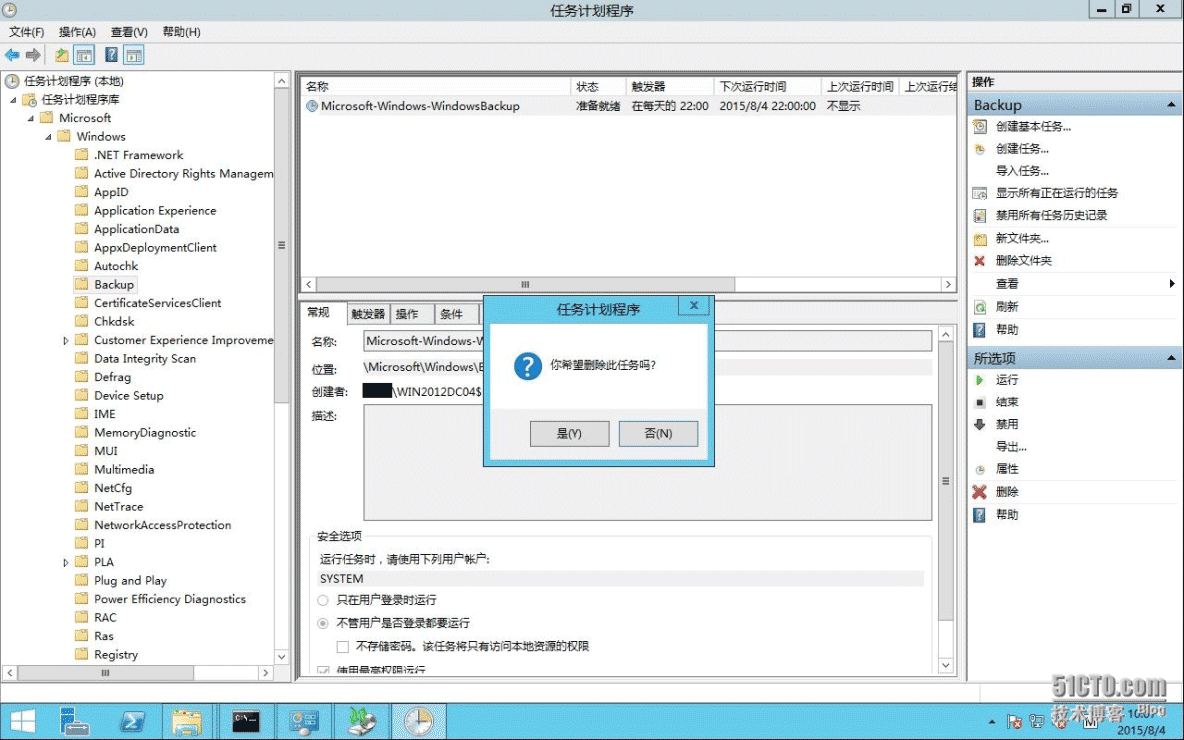Close the 任务计划程序 confirmation dialog
The height and width of the screenshot is (740, 1184).
pos(694,306)
